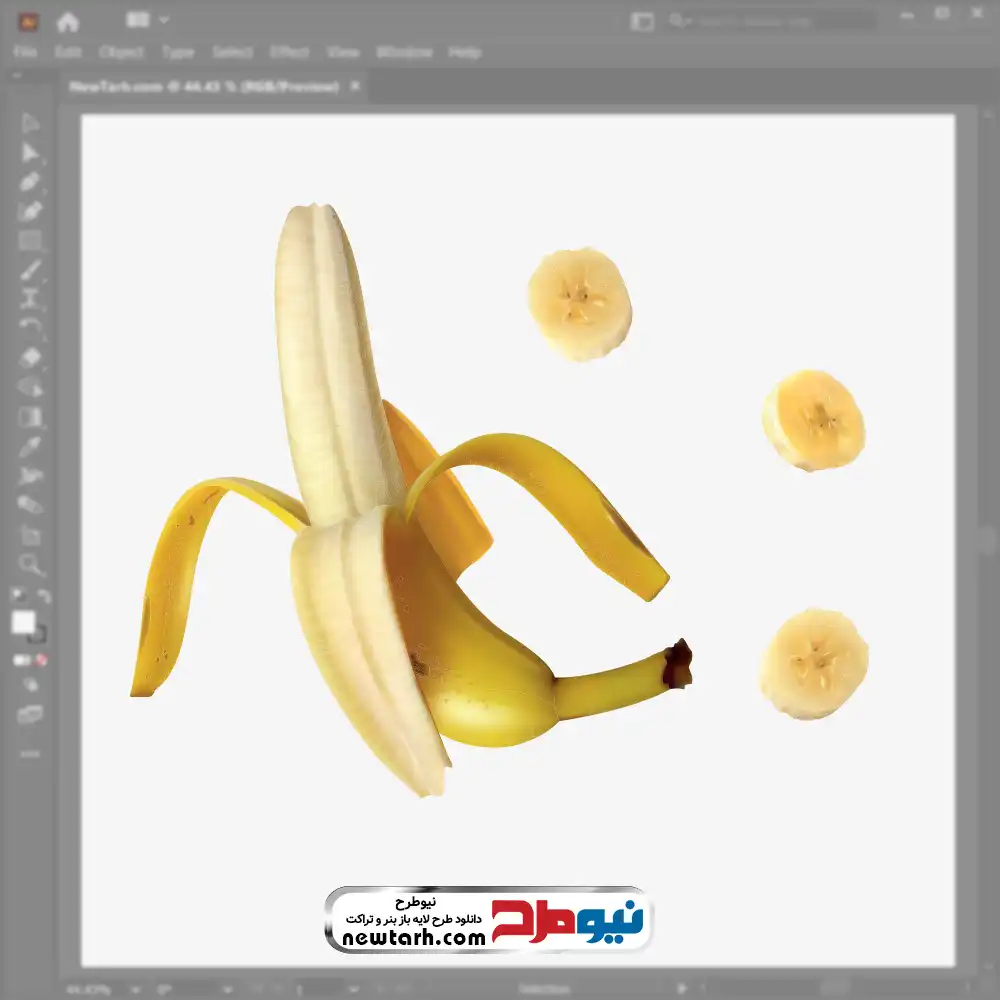Activate the Eraser tool
The width and height of the screenshot is (1000, 1000).
30,357
